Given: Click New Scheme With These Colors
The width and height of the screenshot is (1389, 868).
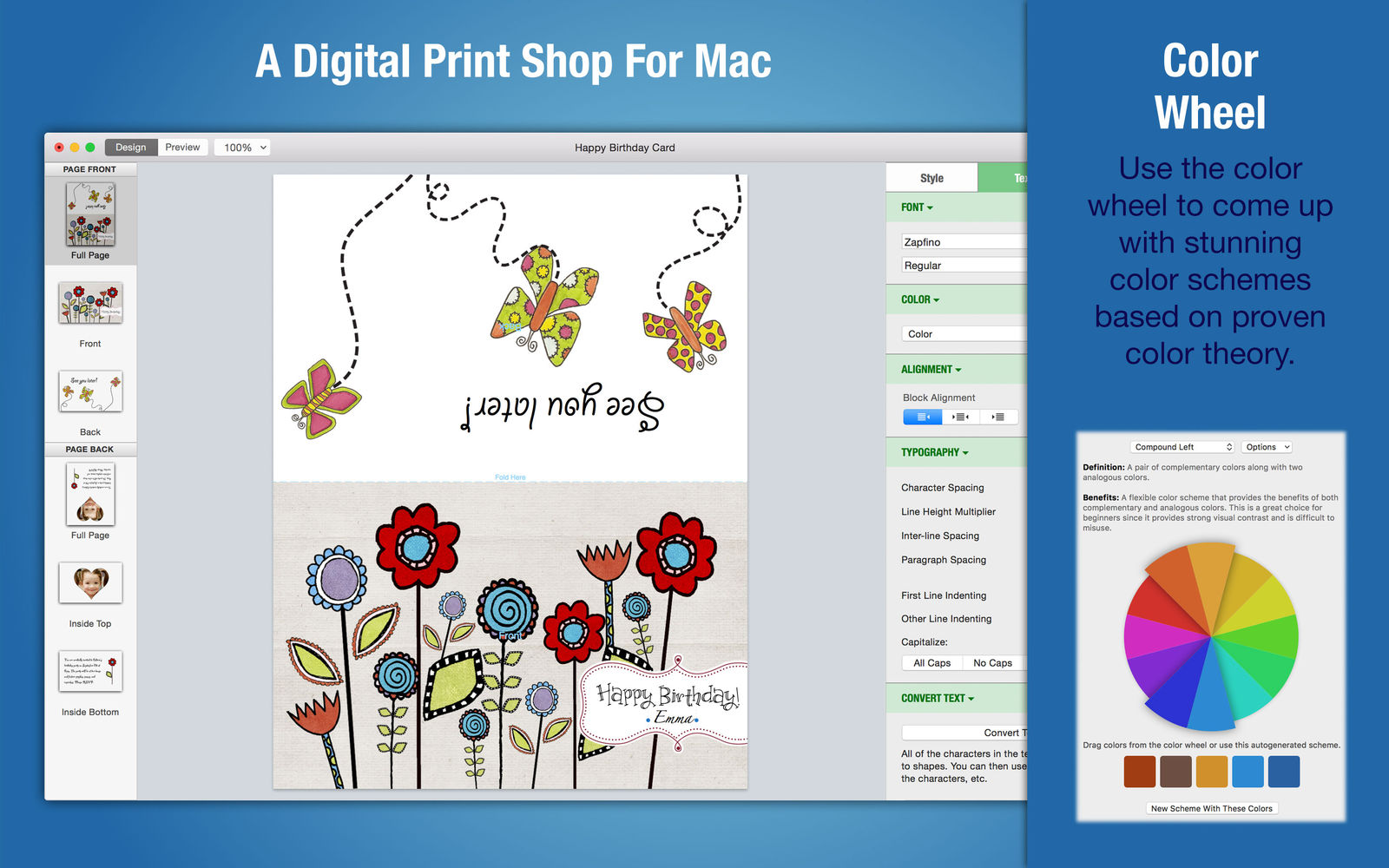Looking at the screenshot, I should point(1211,808).
